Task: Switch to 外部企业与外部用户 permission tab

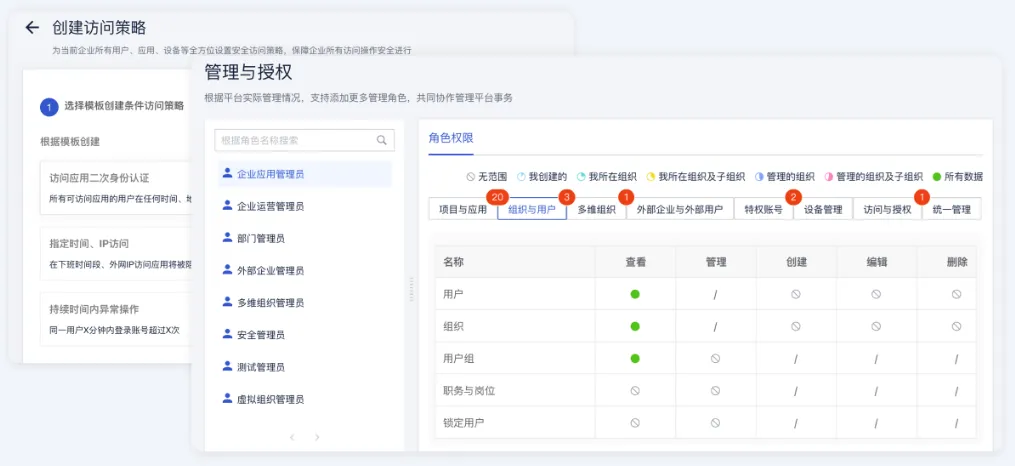Action: tap(680, 209)
